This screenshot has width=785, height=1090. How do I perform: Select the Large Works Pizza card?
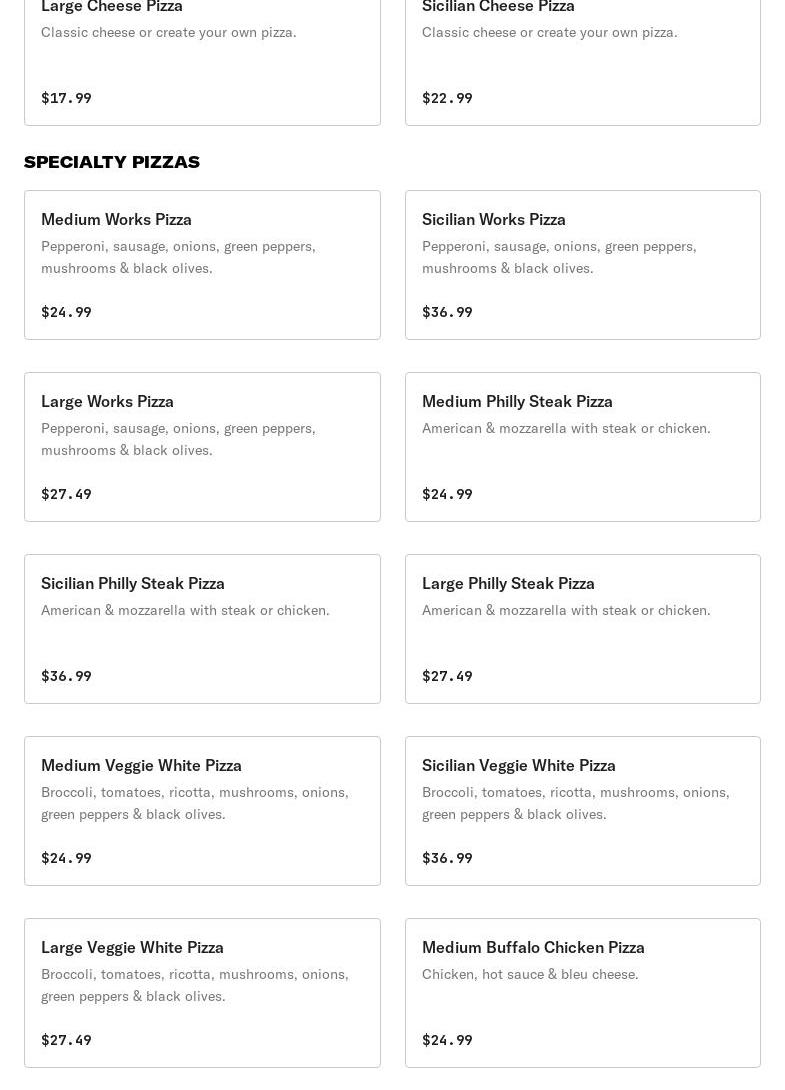(202, 447)
